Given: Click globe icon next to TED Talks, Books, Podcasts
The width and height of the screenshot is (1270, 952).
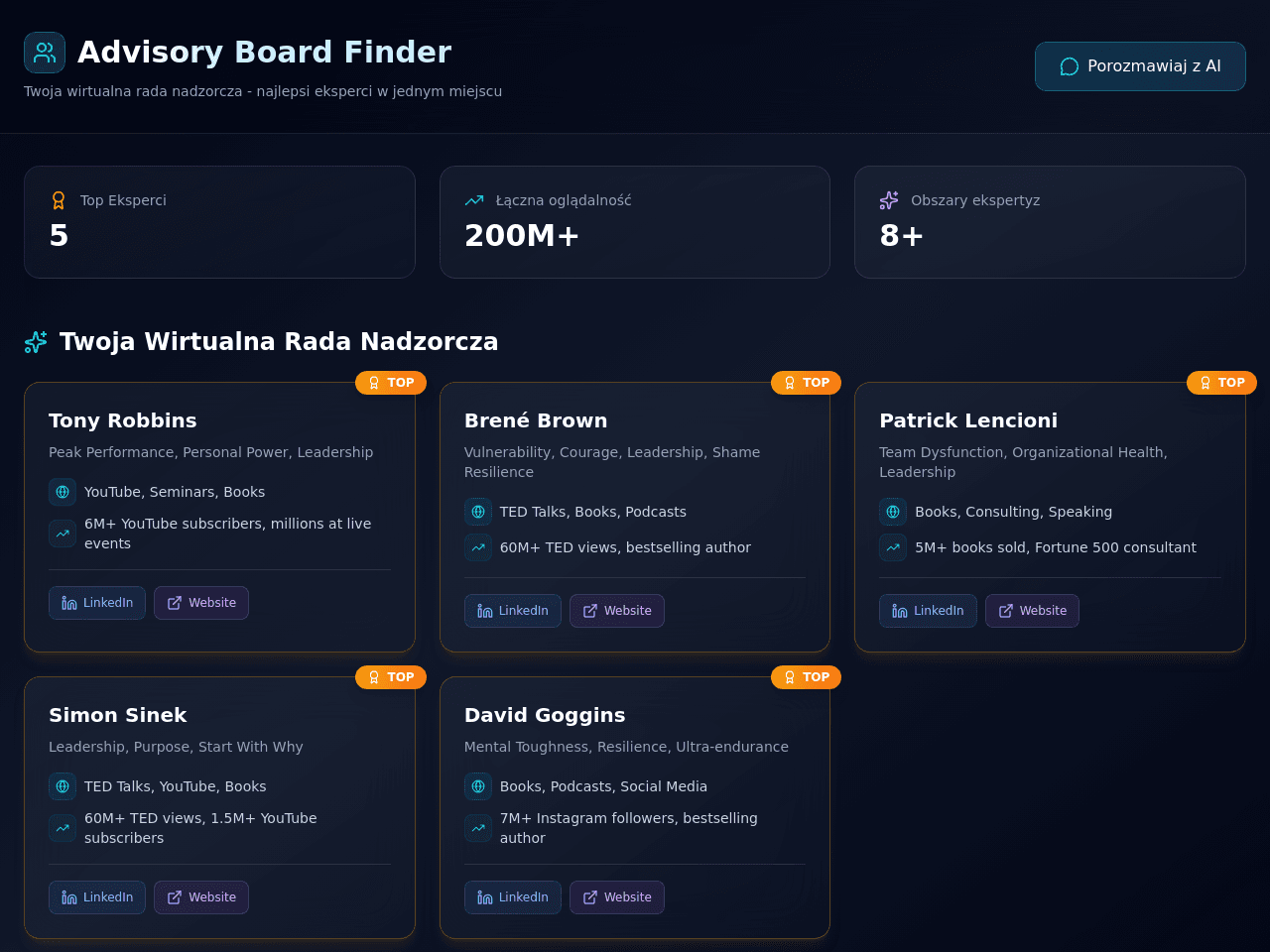Looking at the screenshot, I should 478,512.
